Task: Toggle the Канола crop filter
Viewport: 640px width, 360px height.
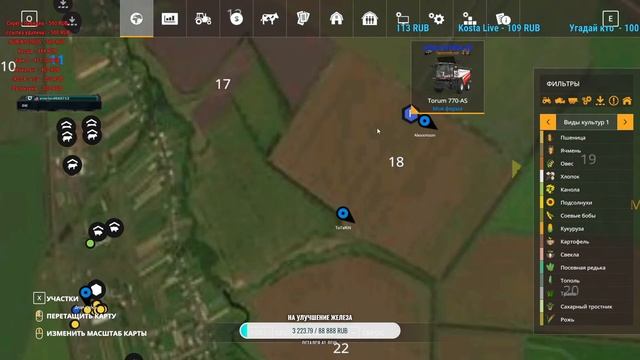Action: pyautogui.click(x=587, y=190)
